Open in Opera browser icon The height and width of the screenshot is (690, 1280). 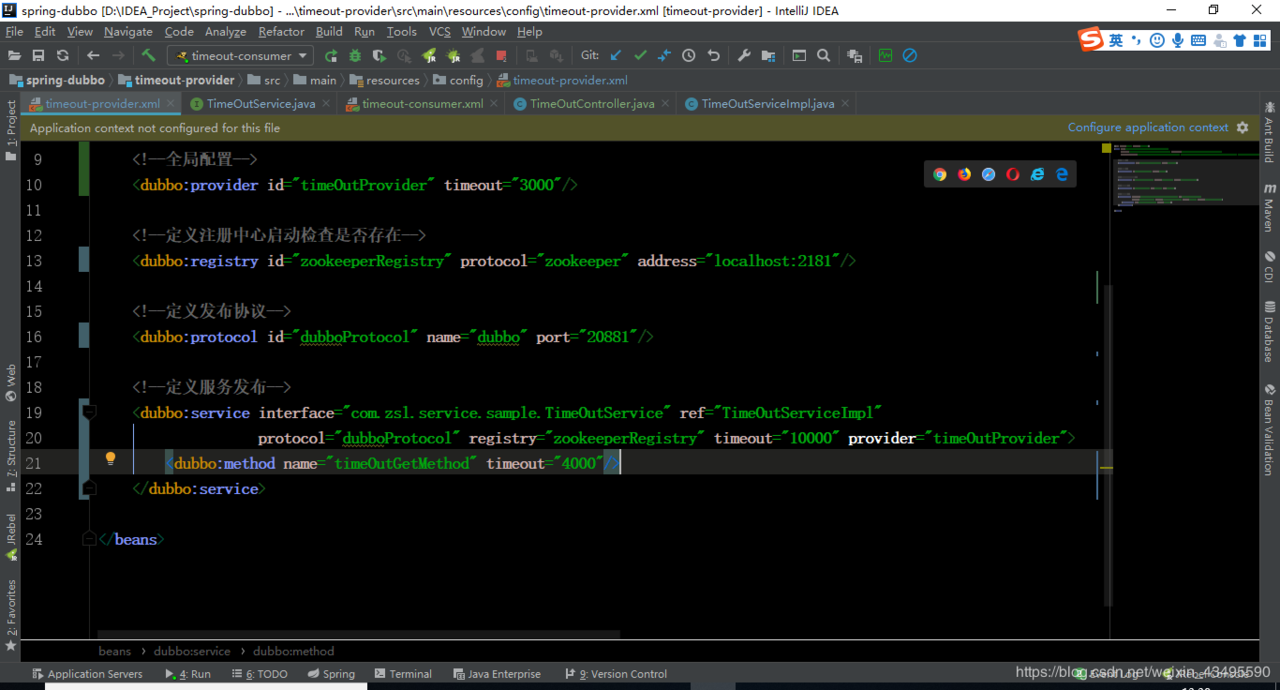1013,174
